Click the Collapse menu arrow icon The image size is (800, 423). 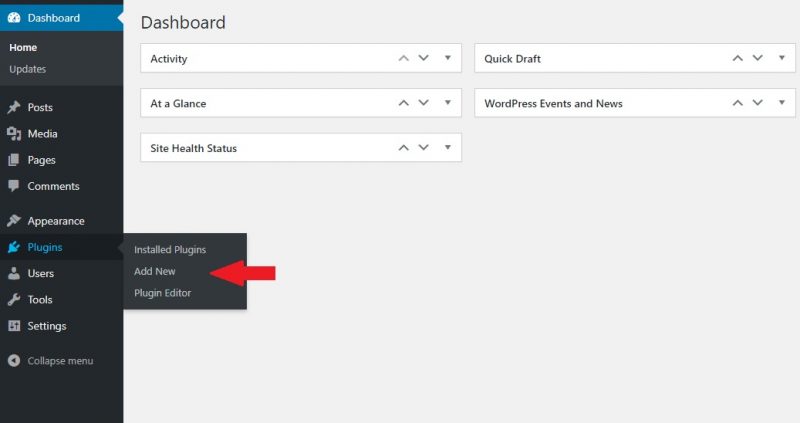point(14,361)
